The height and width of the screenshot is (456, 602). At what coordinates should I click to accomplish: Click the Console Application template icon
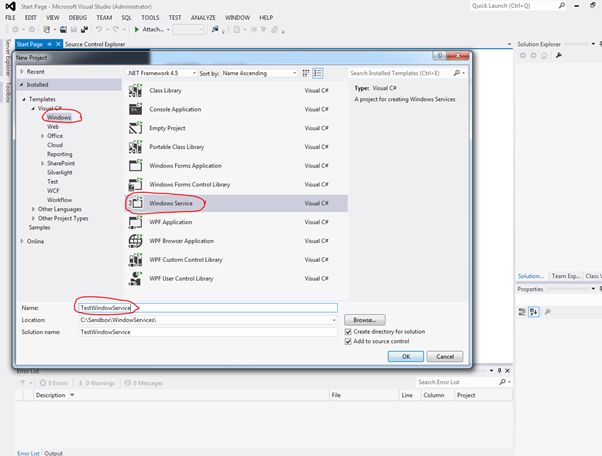tap(135, 109)
